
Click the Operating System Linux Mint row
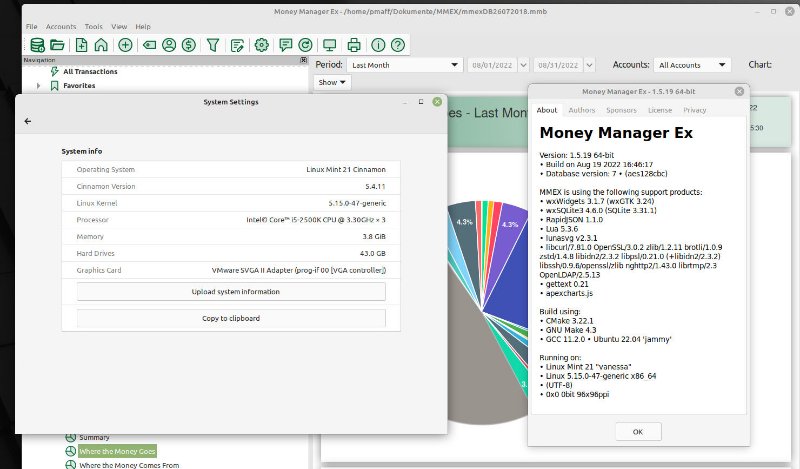point(231,169)
